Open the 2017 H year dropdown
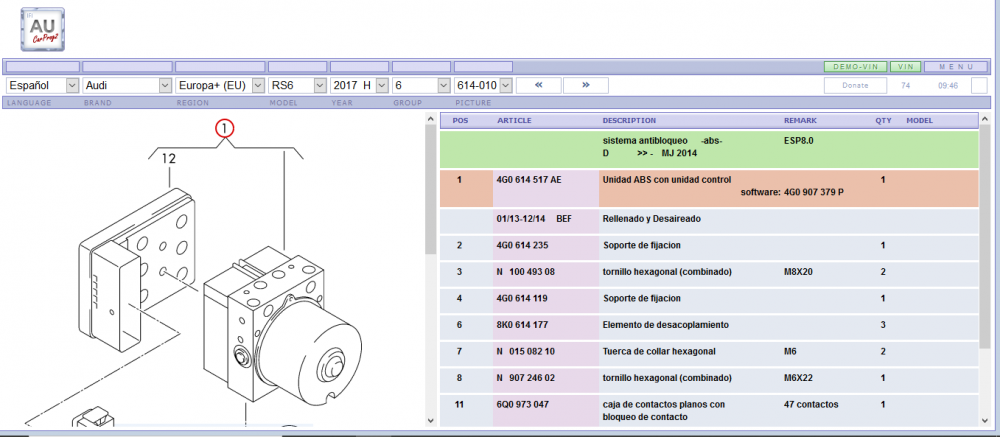Image resolution: width=1000 pixels, height=437 pixels. pos(359,85)
